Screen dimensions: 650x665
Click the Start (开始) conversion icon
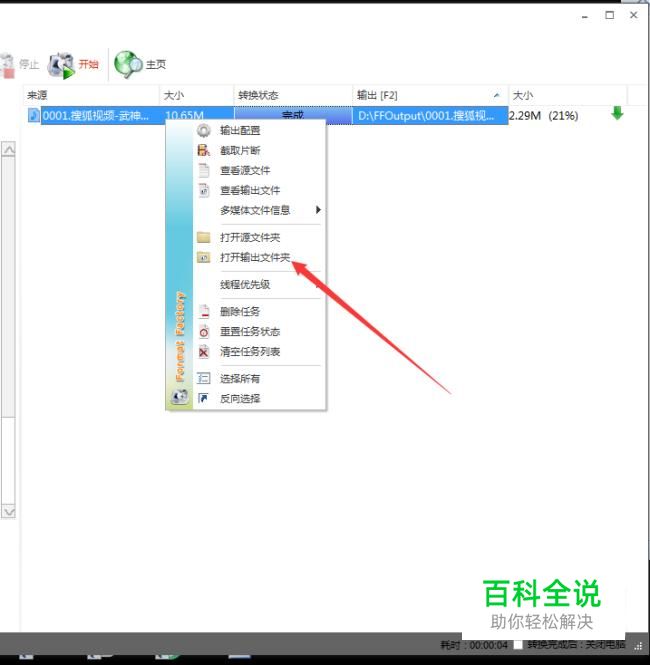(x=61, y=65)
